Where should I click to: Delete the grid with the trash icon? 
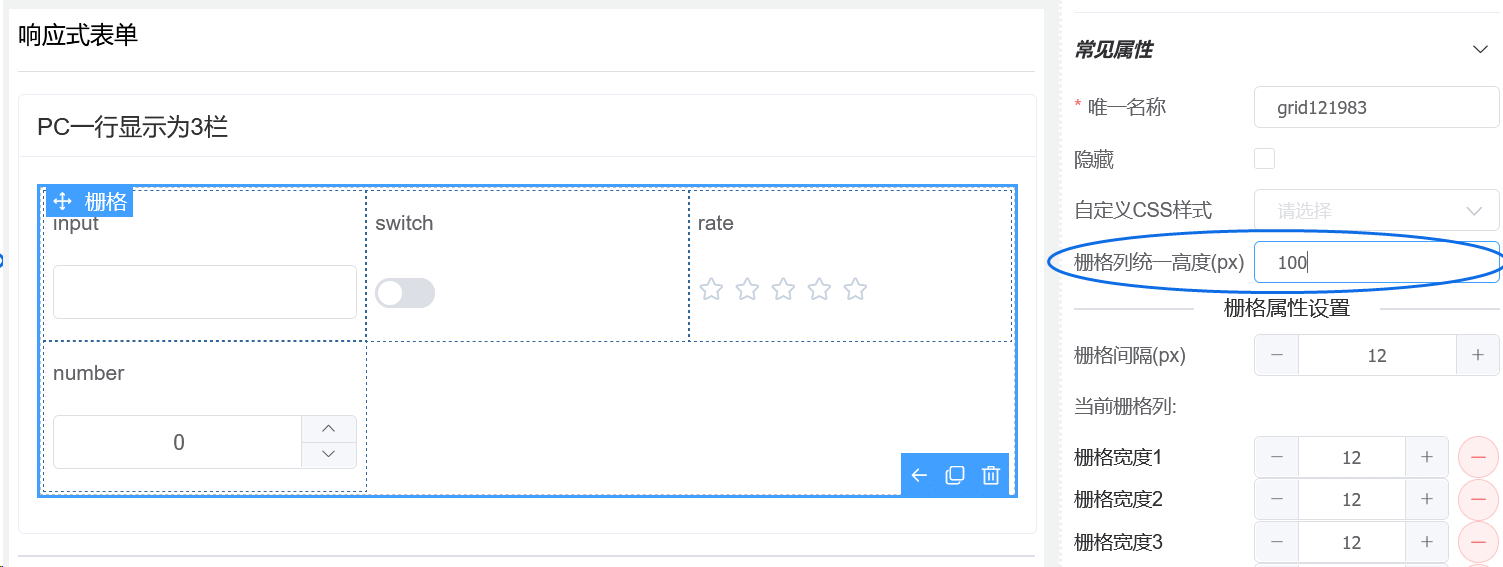(x=990, y=475)
